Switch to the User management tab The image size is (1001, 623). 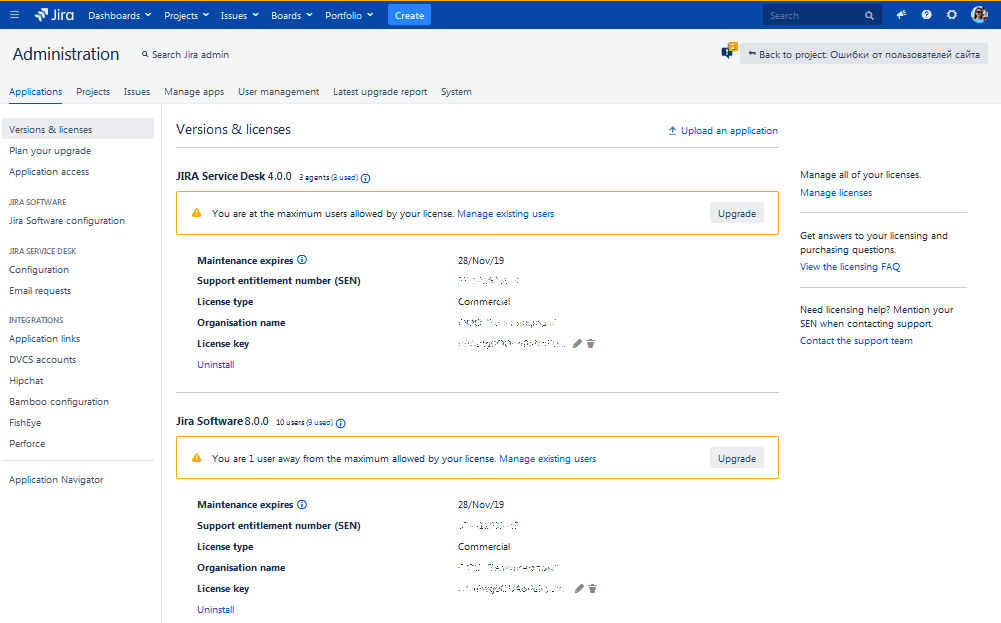coord(278,92)
